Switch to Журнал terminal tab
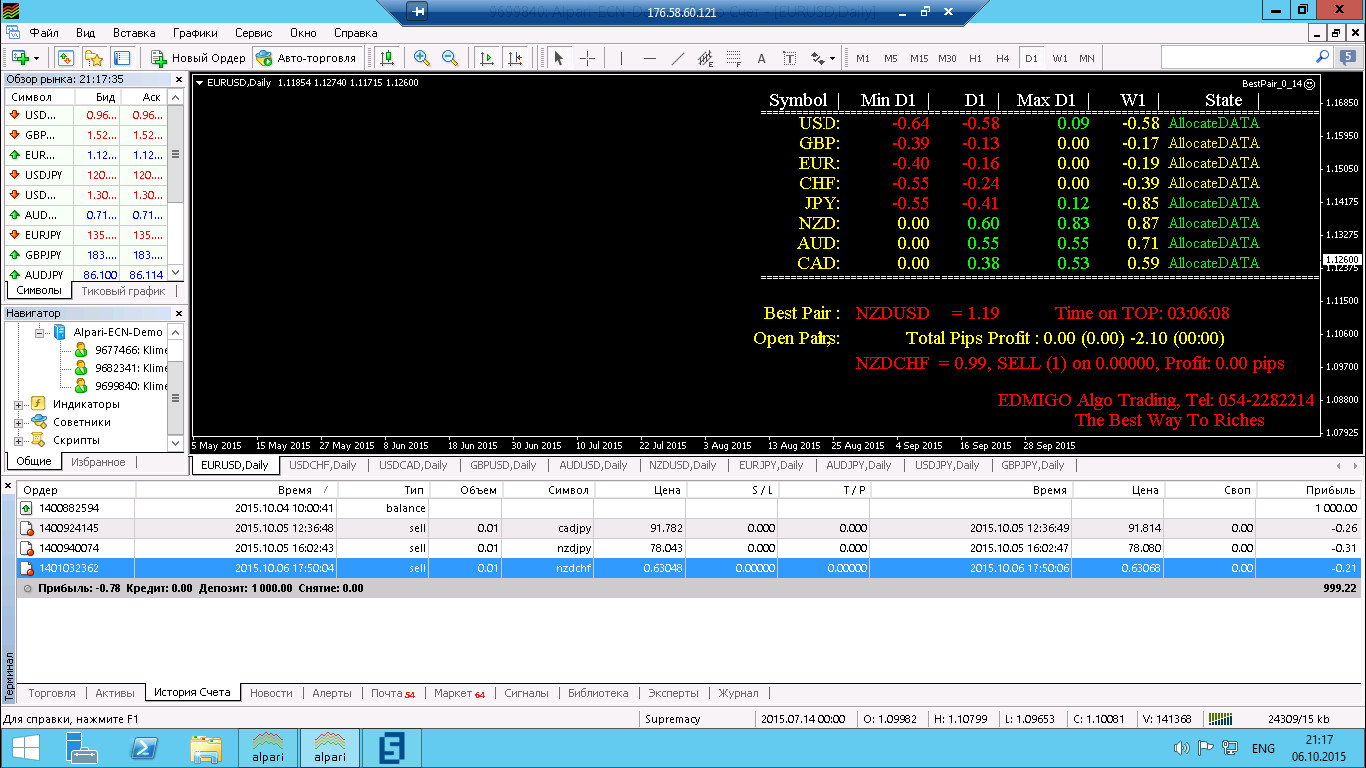 coord(738,693)
